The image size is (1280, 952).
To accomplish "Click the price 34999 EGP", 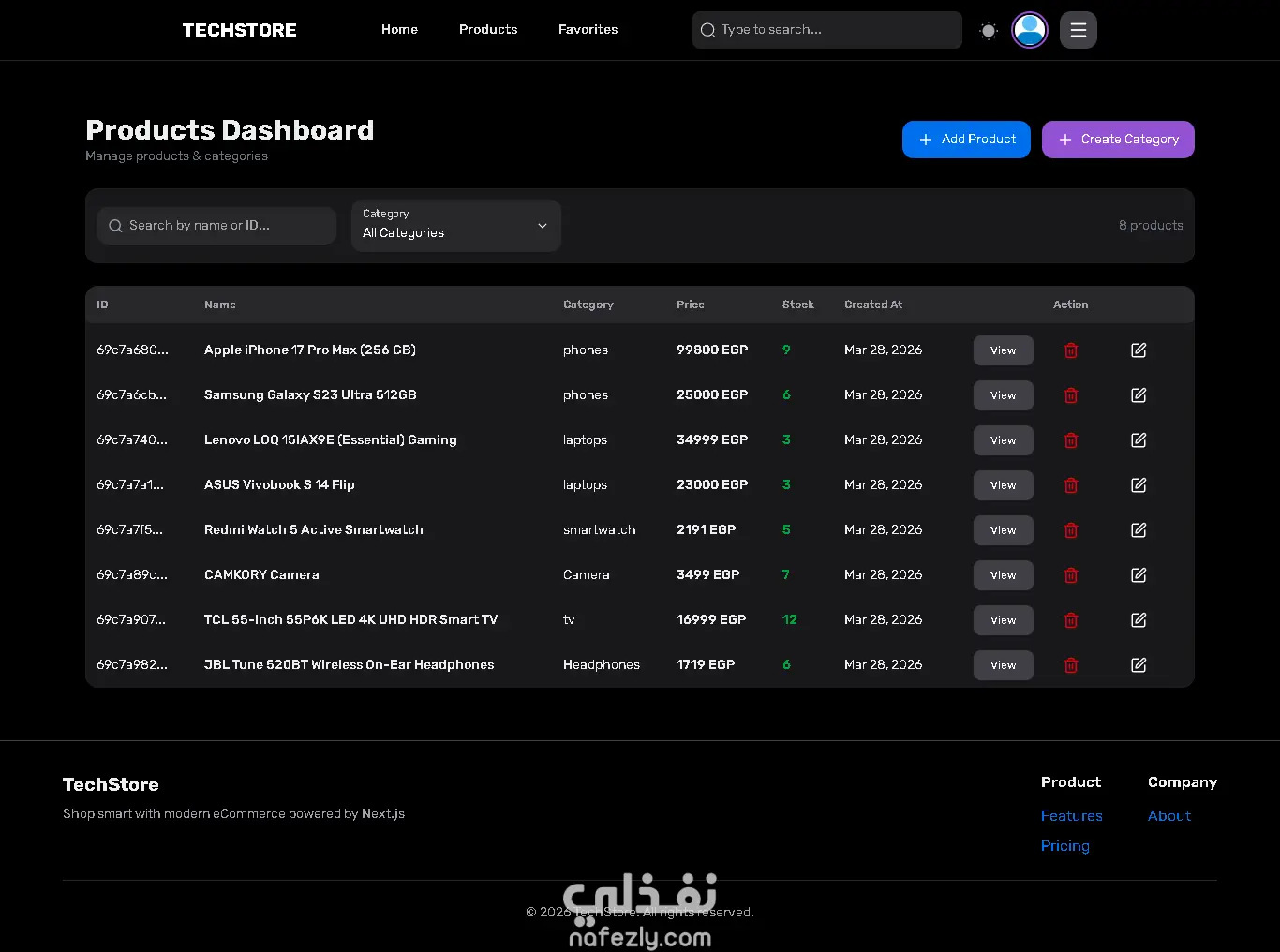I will (712, 440).
